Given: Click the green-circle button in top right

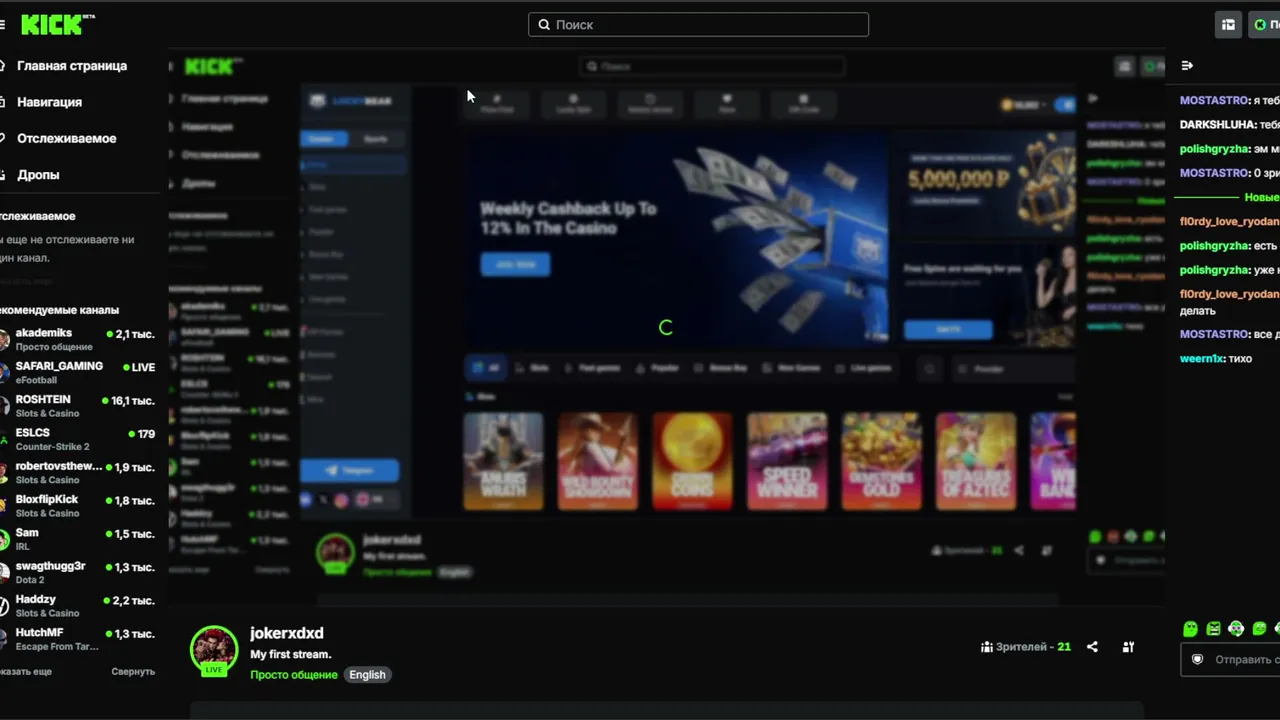Looking at the screenshot, I should coord(1264,25).
